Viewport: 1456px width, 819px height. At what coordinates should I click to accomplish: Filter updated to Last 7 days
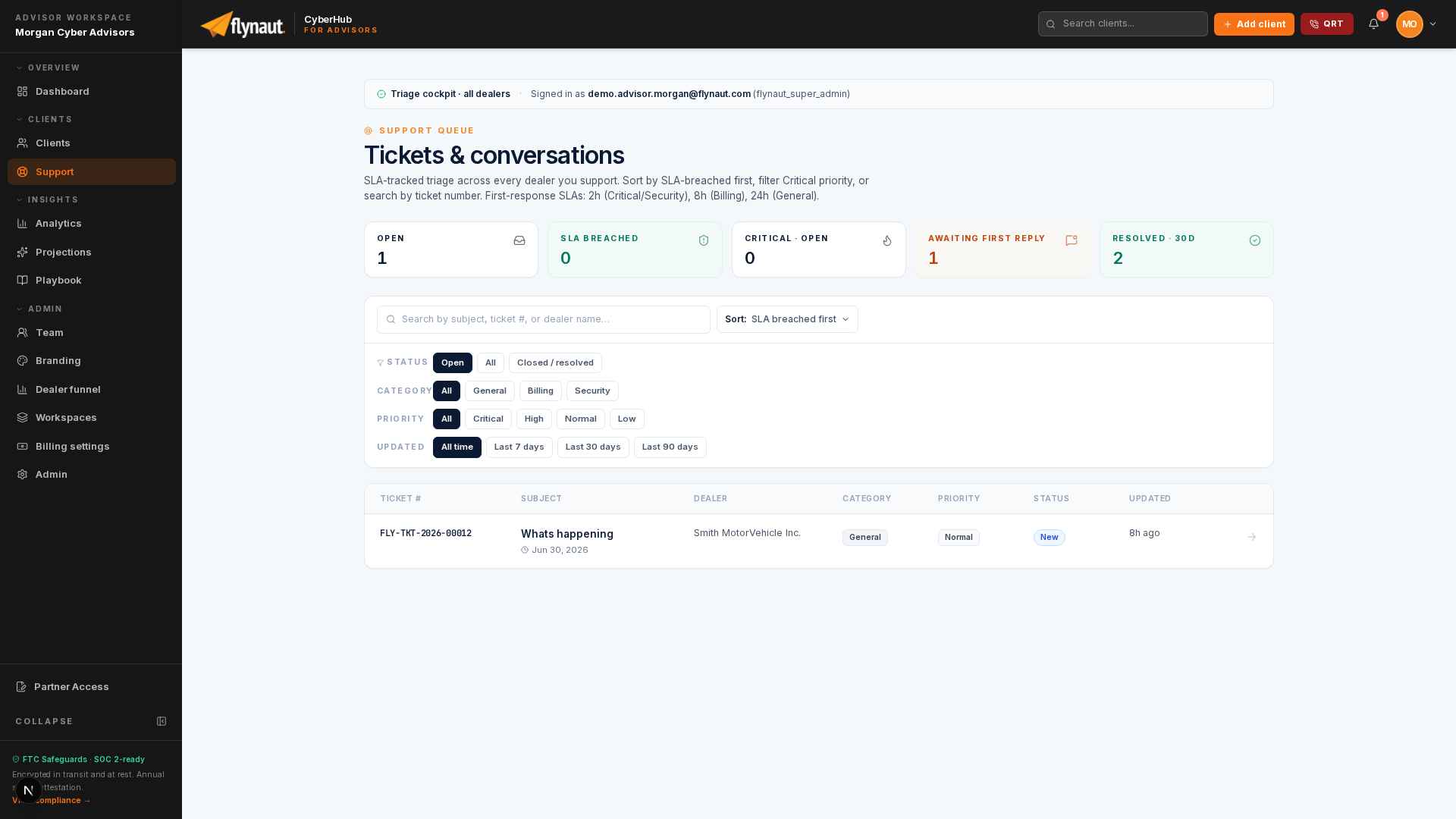[x=519, y=447]
